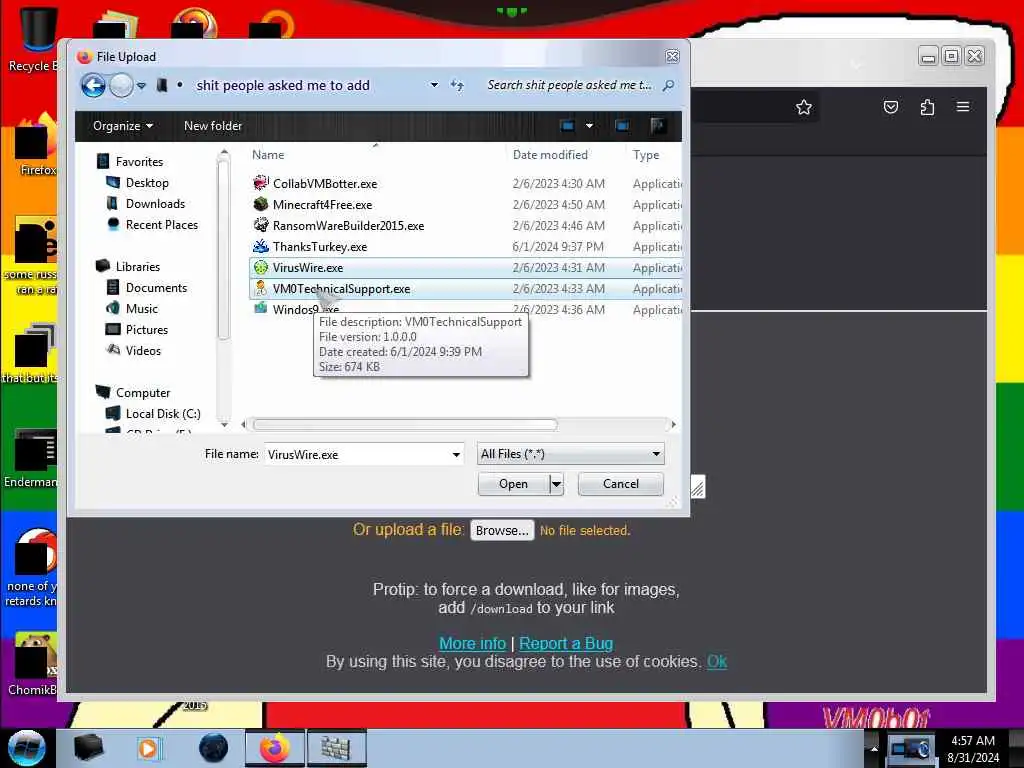This screenshot has width=1024, height=768.
Task: Select the CollabVMBotter.exe file icon
Action: tap(261, 183)
